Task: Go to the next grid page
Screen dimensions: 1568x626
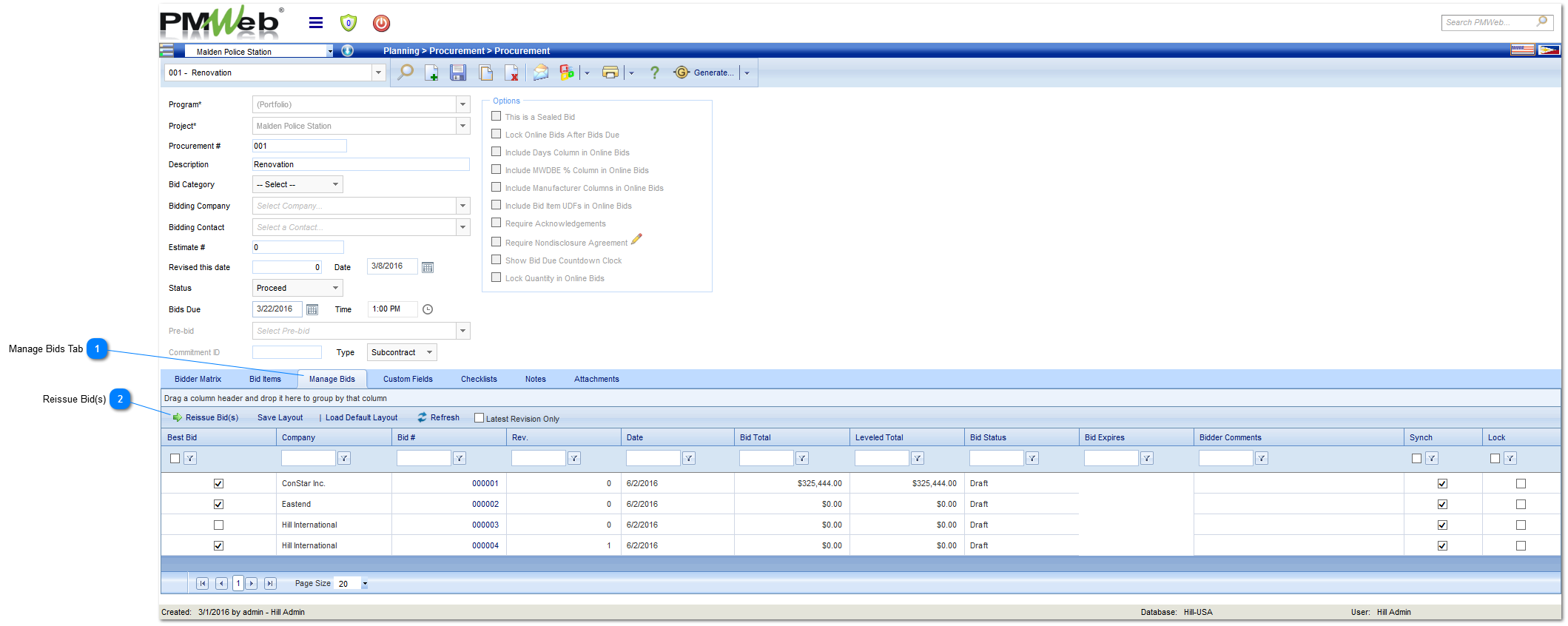Action: (252, 584)
